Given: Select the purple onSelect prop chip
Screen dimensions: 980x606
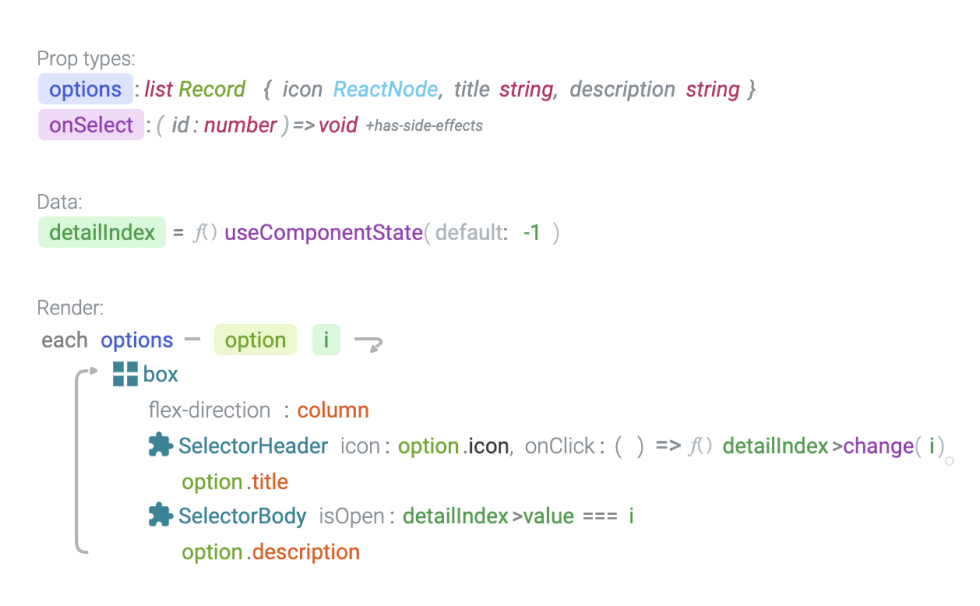Looking at the screenshot, I should [x=91, y=125].
